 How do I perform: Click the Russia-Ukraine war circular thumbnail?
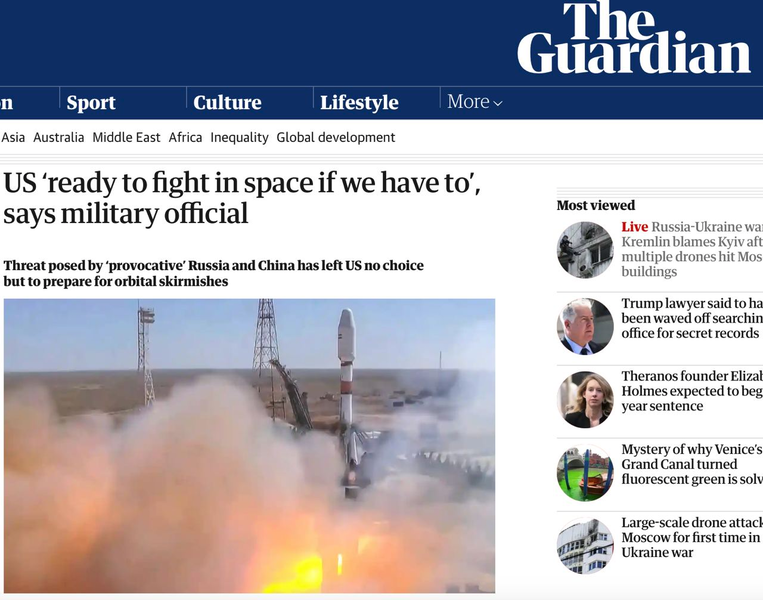click(x=585, y=250)
